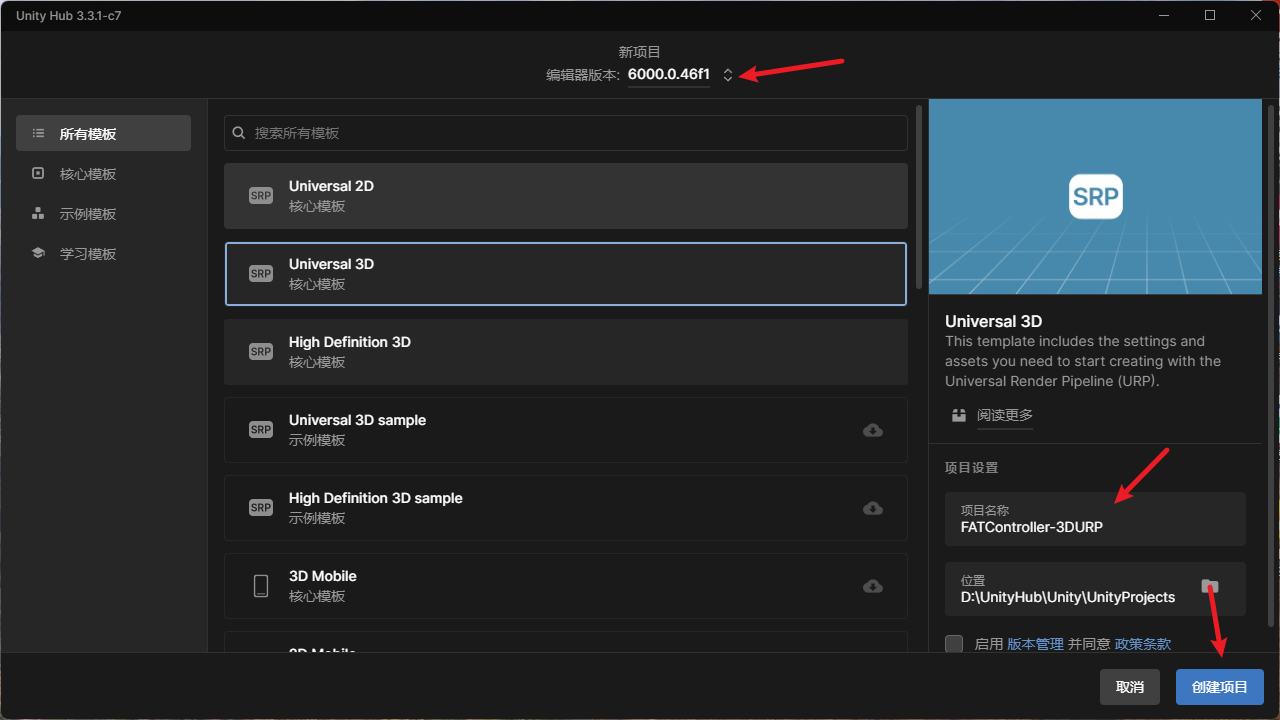Click SRP icon of High Definition 3D sample
This screenshot has width=1280, height=720.
pos(261,508)
